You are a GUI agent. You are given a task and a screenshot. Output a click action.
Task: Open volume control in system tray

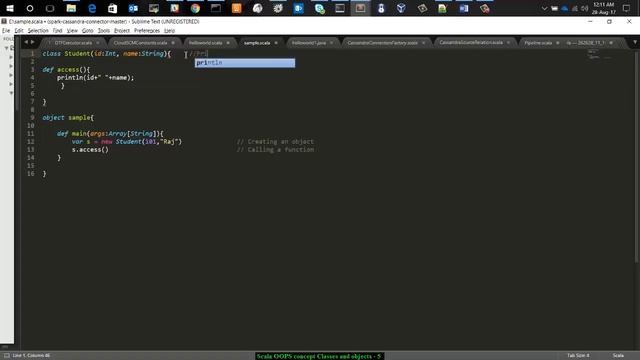coord(584,8)
